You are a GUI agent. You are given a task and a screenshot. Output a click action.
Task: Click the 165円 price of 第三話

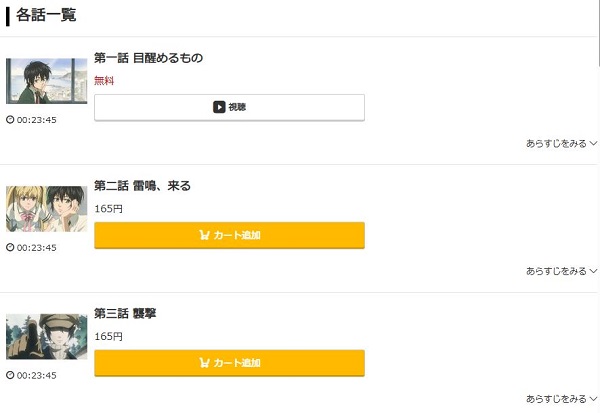(x=108, y=337)
